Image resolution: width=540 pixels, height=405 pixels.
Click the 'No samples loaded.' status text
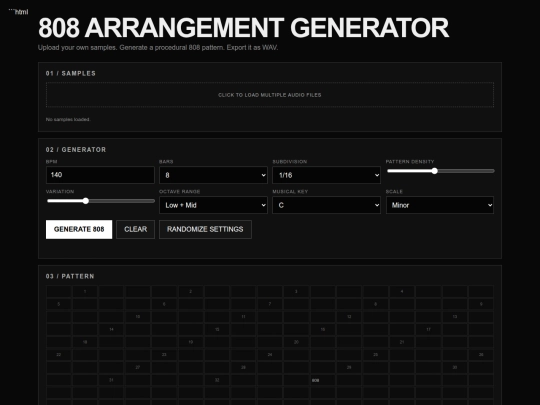tap(68, 120)
